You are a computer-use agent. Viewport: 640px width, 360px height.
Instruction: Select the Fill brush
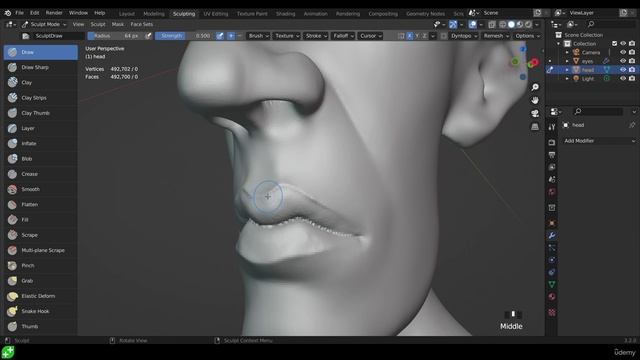point(40,220)
